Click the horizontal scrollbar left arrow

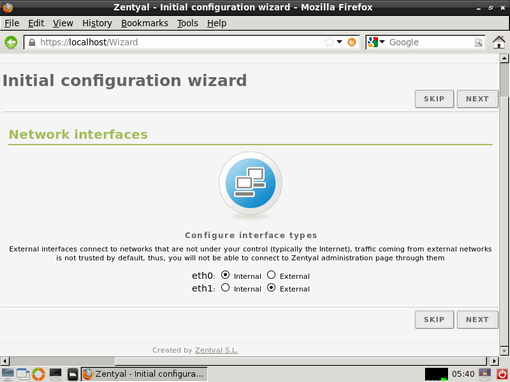(x=5, y=361)
